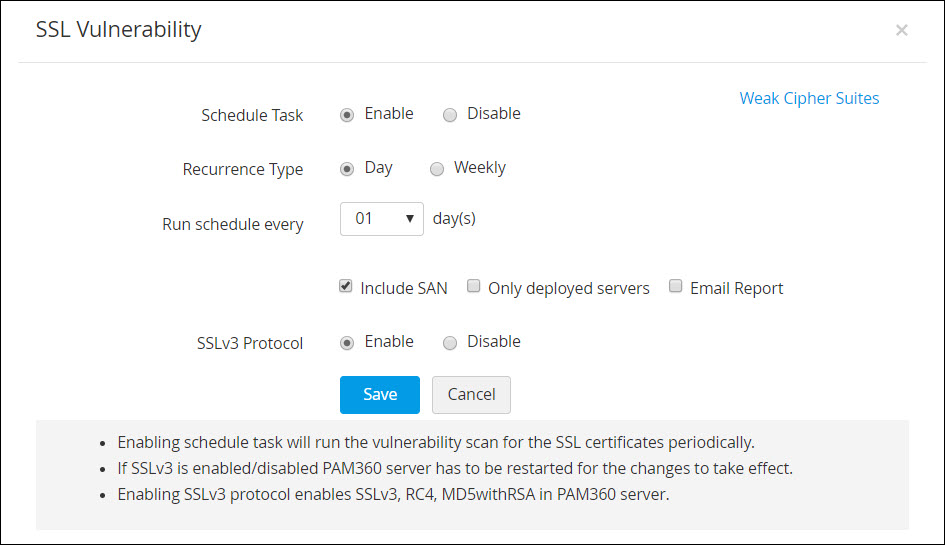The height and width of the screenshot is (545, 945).
Task: Click the Run schedule every label
Action: pos(232,225)
